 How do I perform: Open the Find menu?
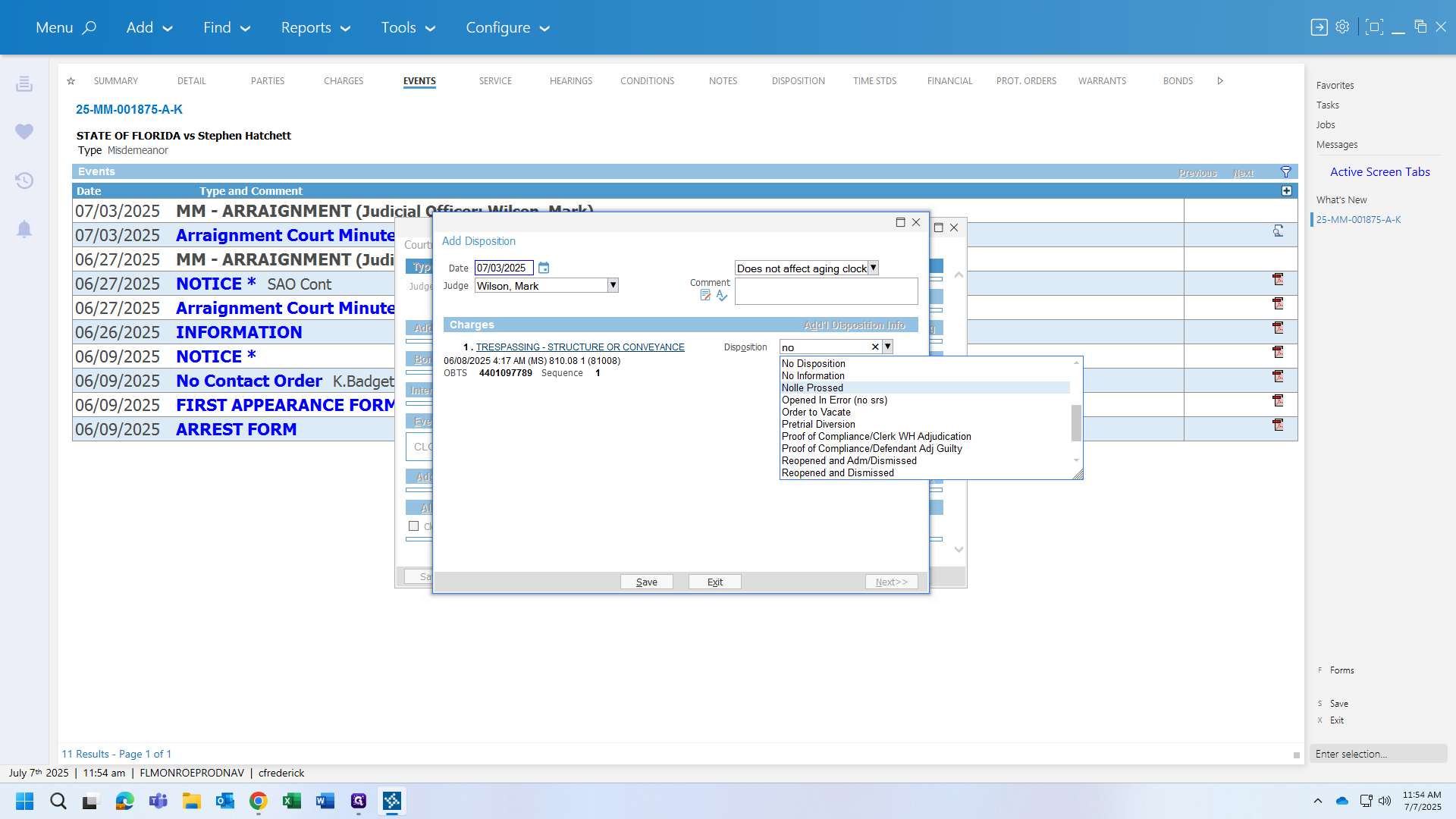click(226, 27)
